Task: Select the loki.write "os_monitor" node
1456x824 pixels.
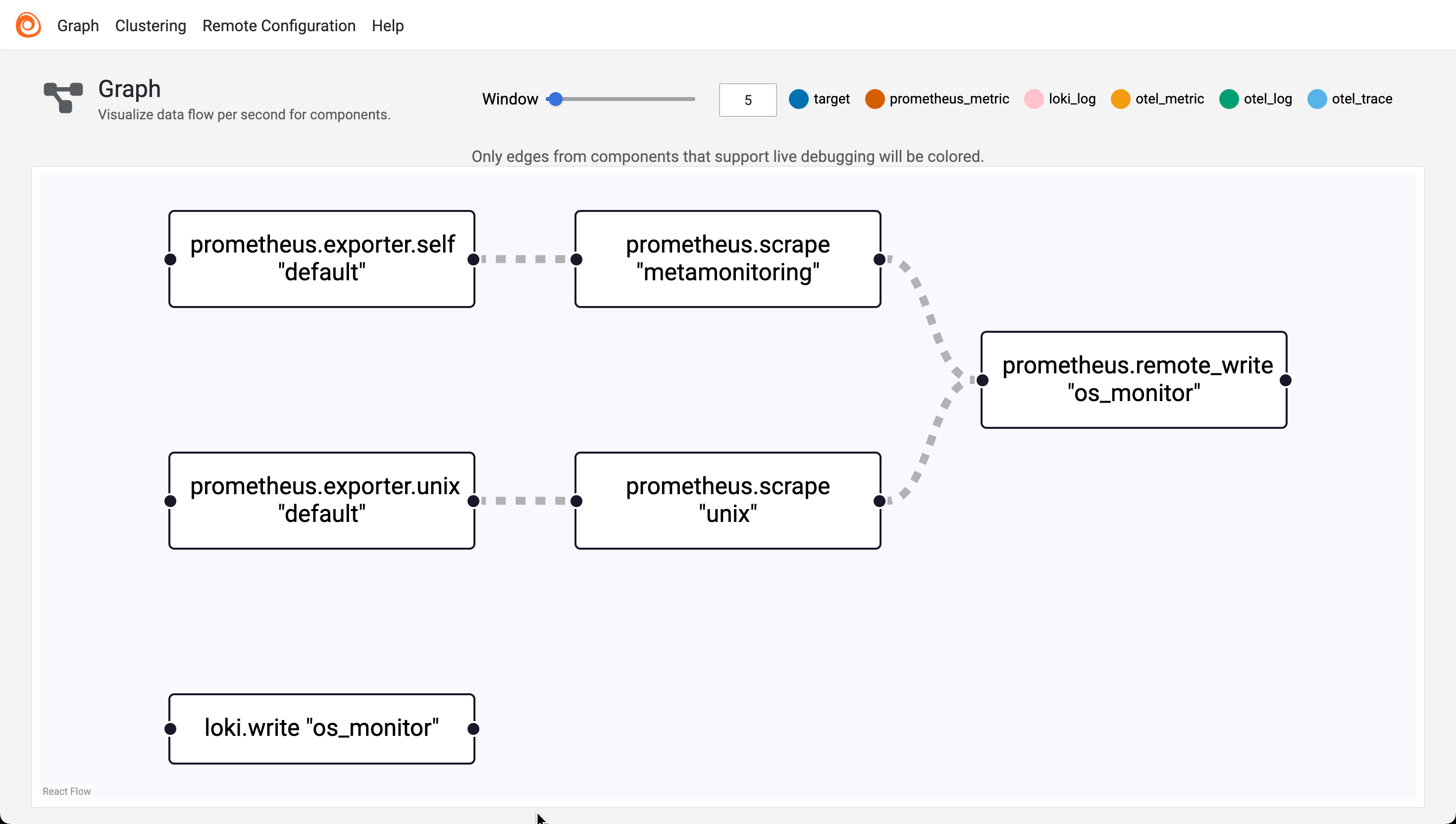Action: (321, 728)
